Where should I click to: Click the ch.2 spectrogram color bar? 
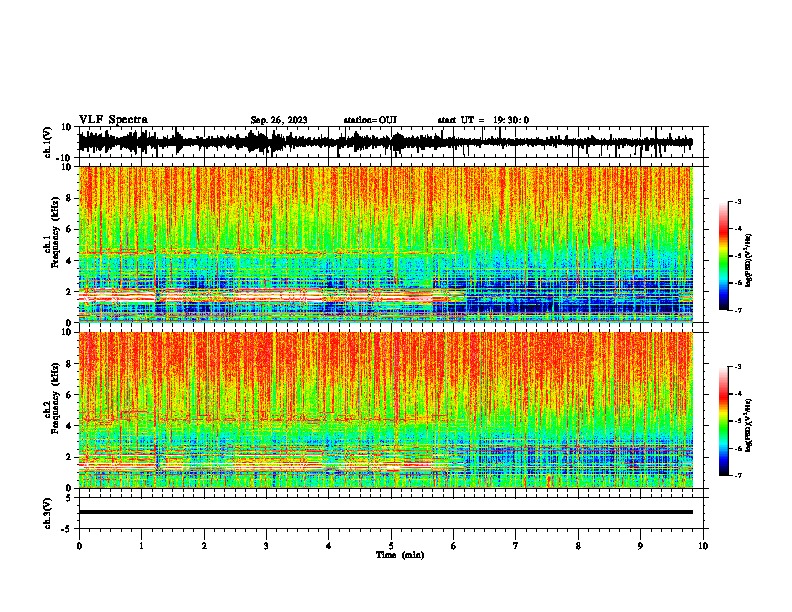tap(723, 421)
